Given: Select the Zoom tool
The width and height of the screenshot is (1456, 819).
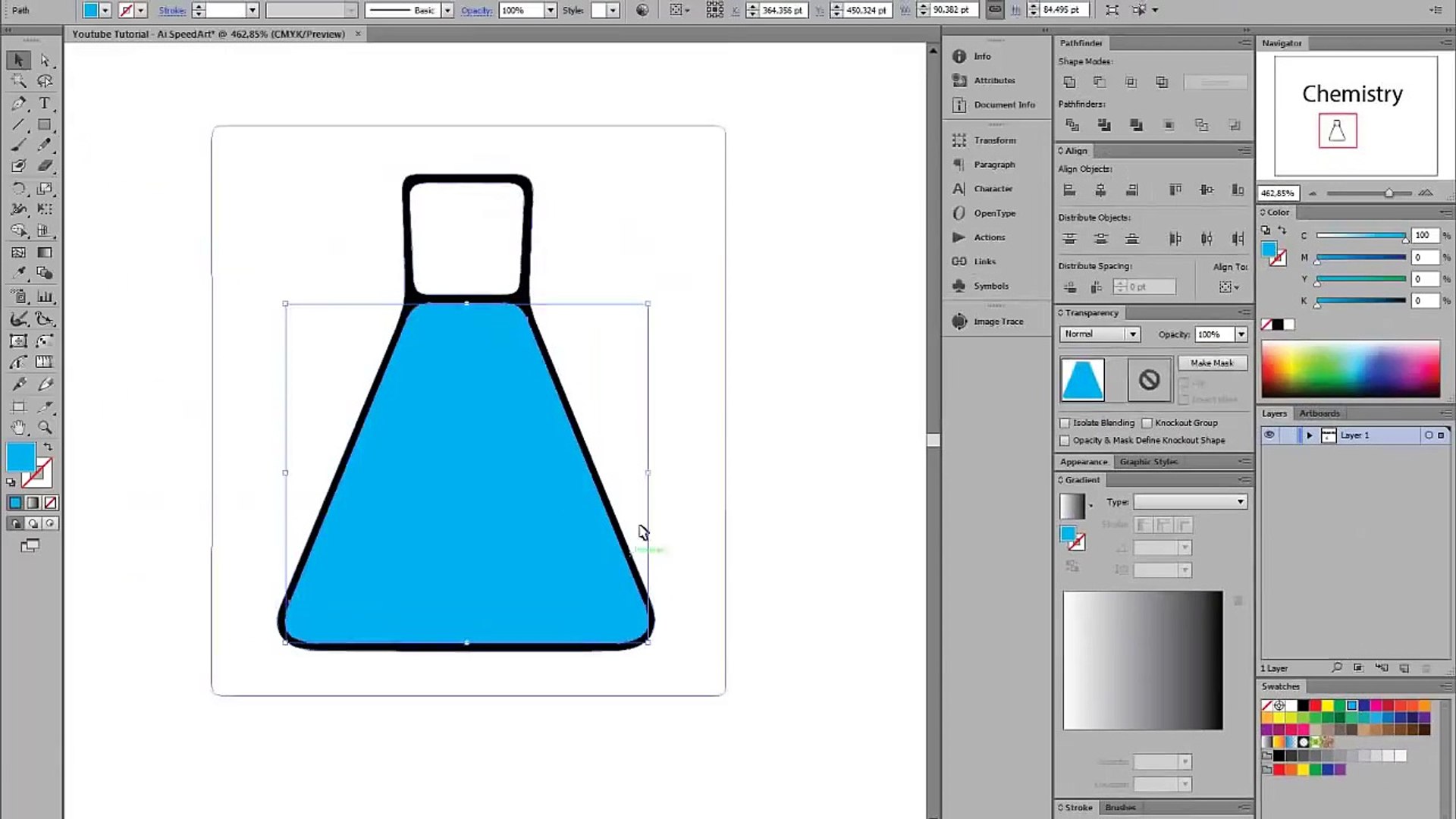Looking at the screenshot, I should [x=45, y=428].
